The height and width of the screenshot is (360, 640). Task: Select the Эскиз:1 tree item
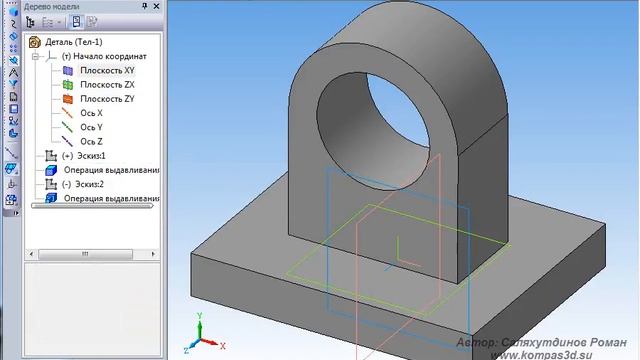coord(84,156)
